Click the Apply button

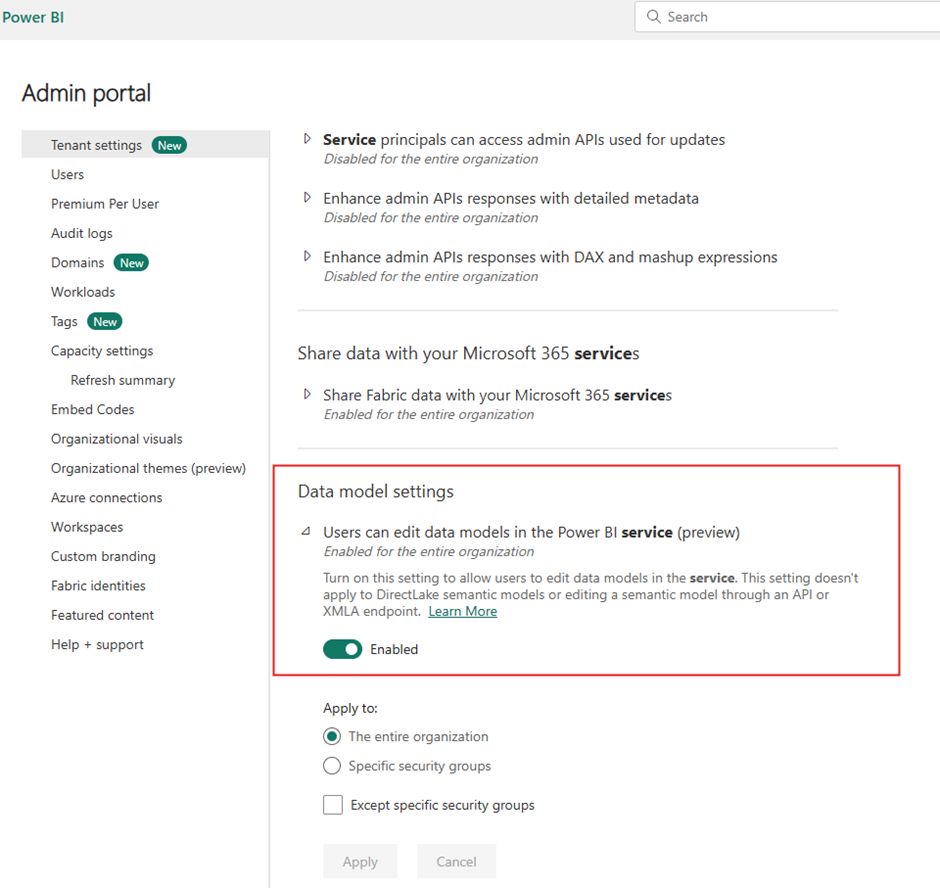360,862
